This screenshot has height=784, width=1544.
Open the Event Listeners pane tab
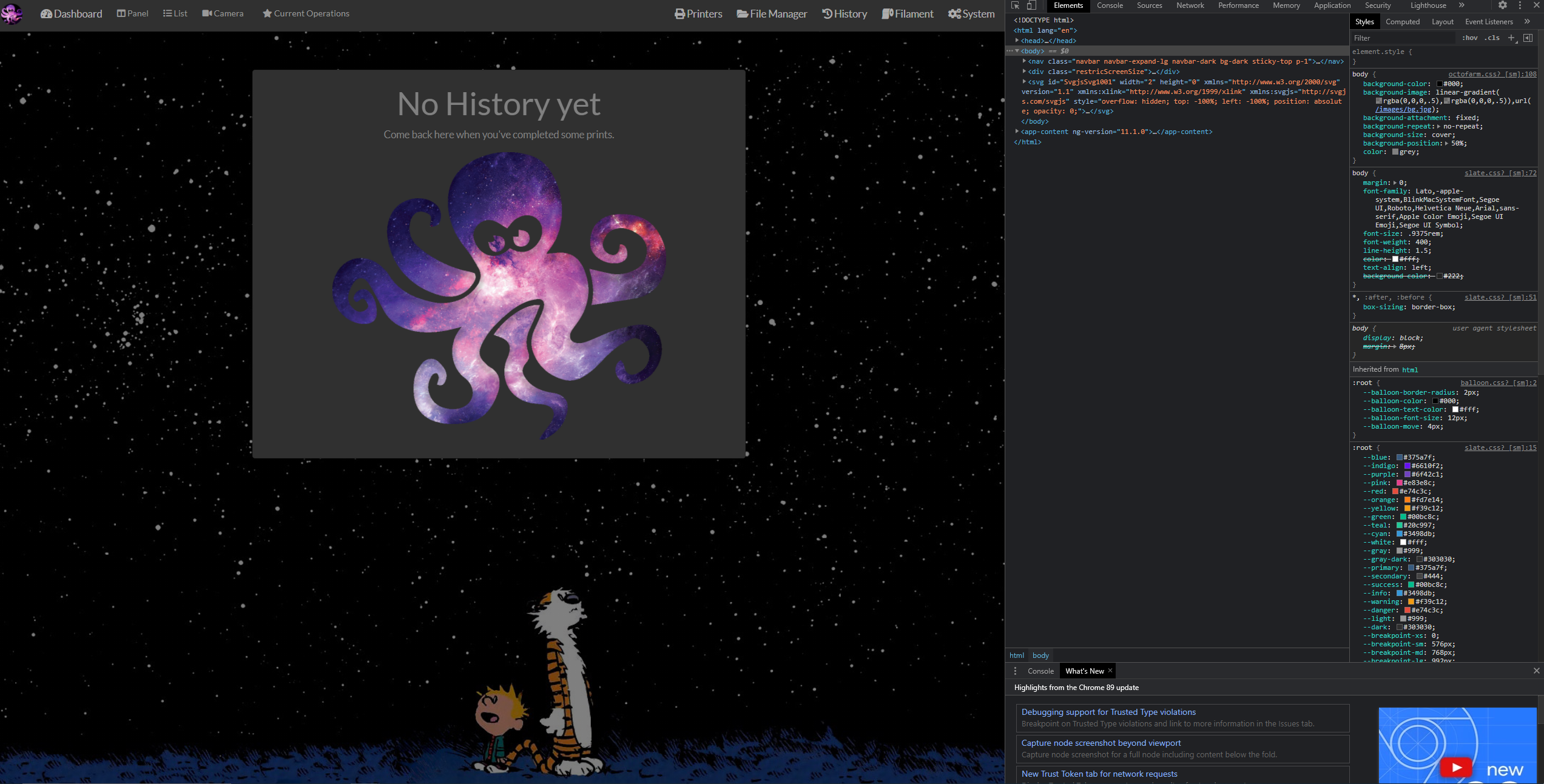[x=1489, y=22]
